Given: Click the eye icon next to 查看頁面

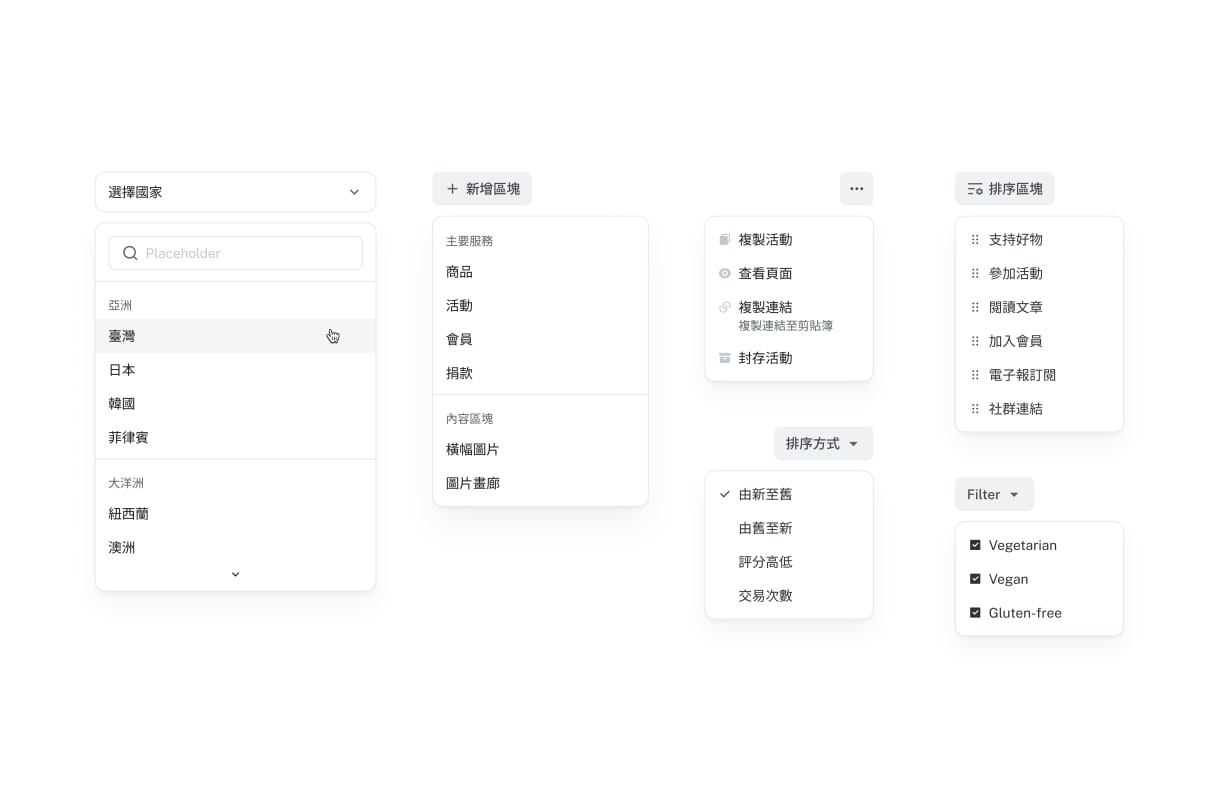Looking at the screenshot, I should click(725, 273).
